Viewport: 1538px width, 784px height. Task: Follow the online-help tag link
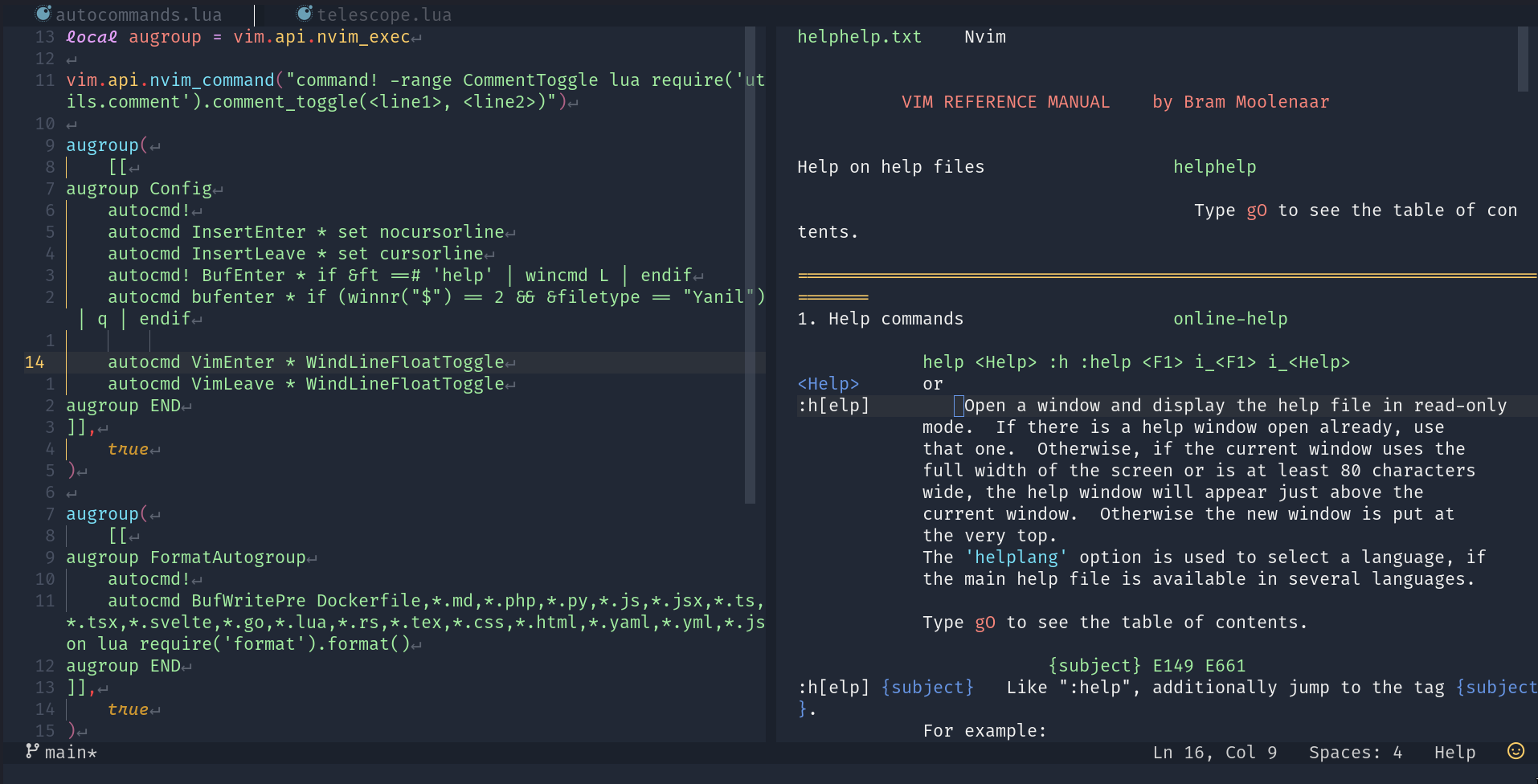coord(1230,319)
